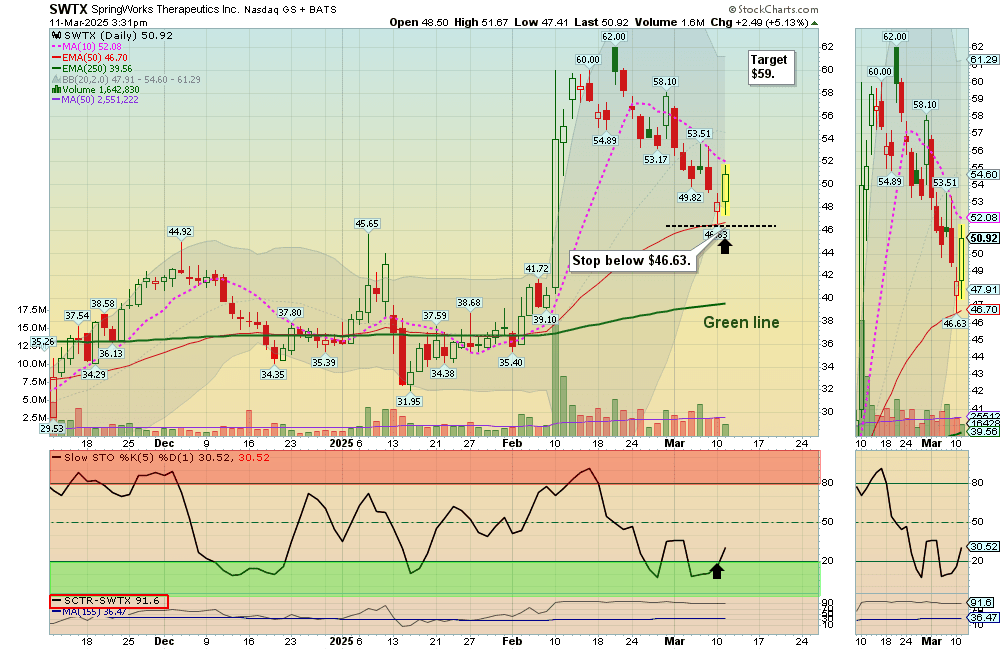Click the Volume 1,642,830 legend entry

click(x=100, y=89)
